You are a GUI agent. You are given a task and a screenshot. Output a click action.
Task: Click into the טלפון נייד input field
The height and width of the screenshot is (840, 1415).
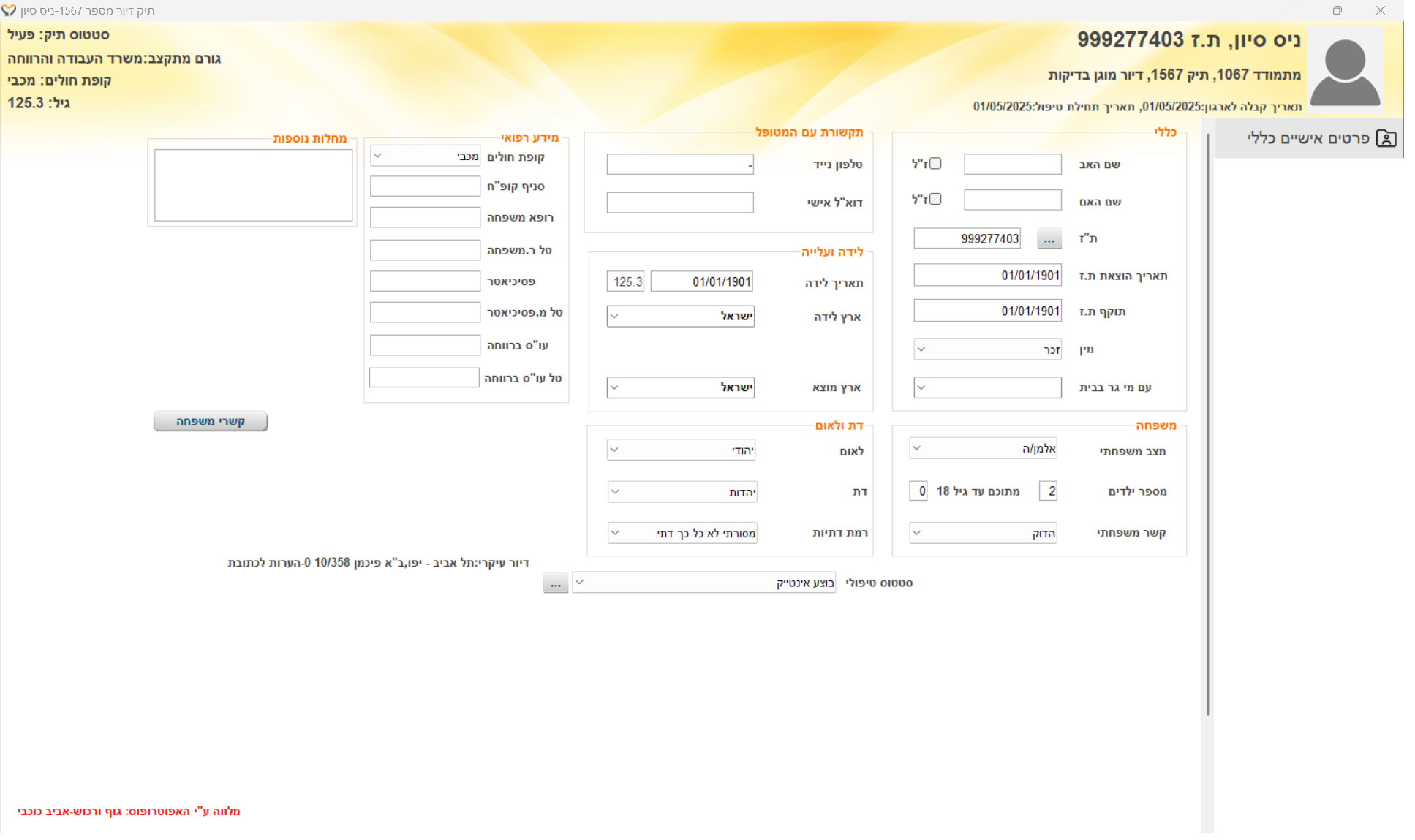679,164
